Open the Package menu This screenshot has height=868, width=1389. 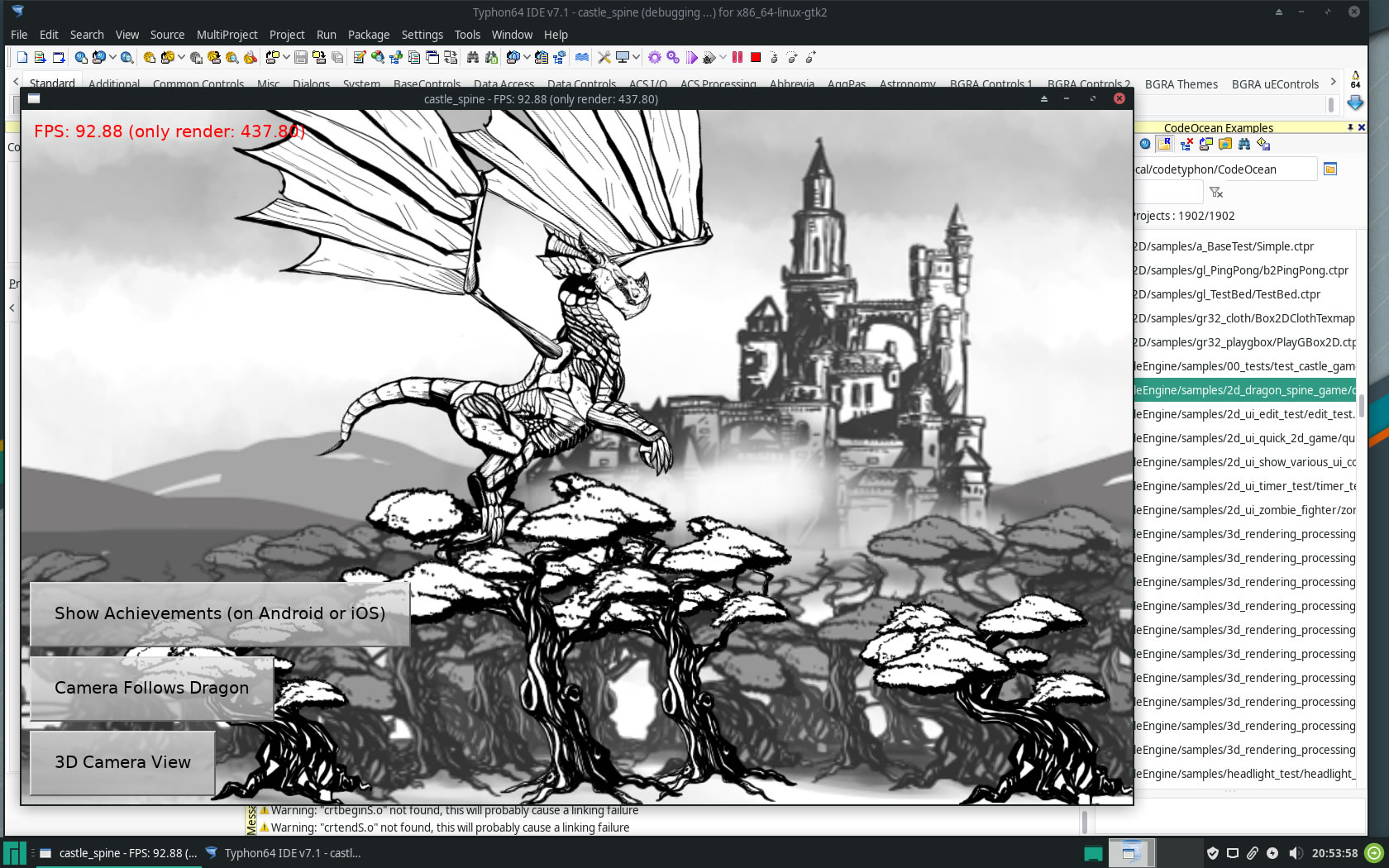369,35
